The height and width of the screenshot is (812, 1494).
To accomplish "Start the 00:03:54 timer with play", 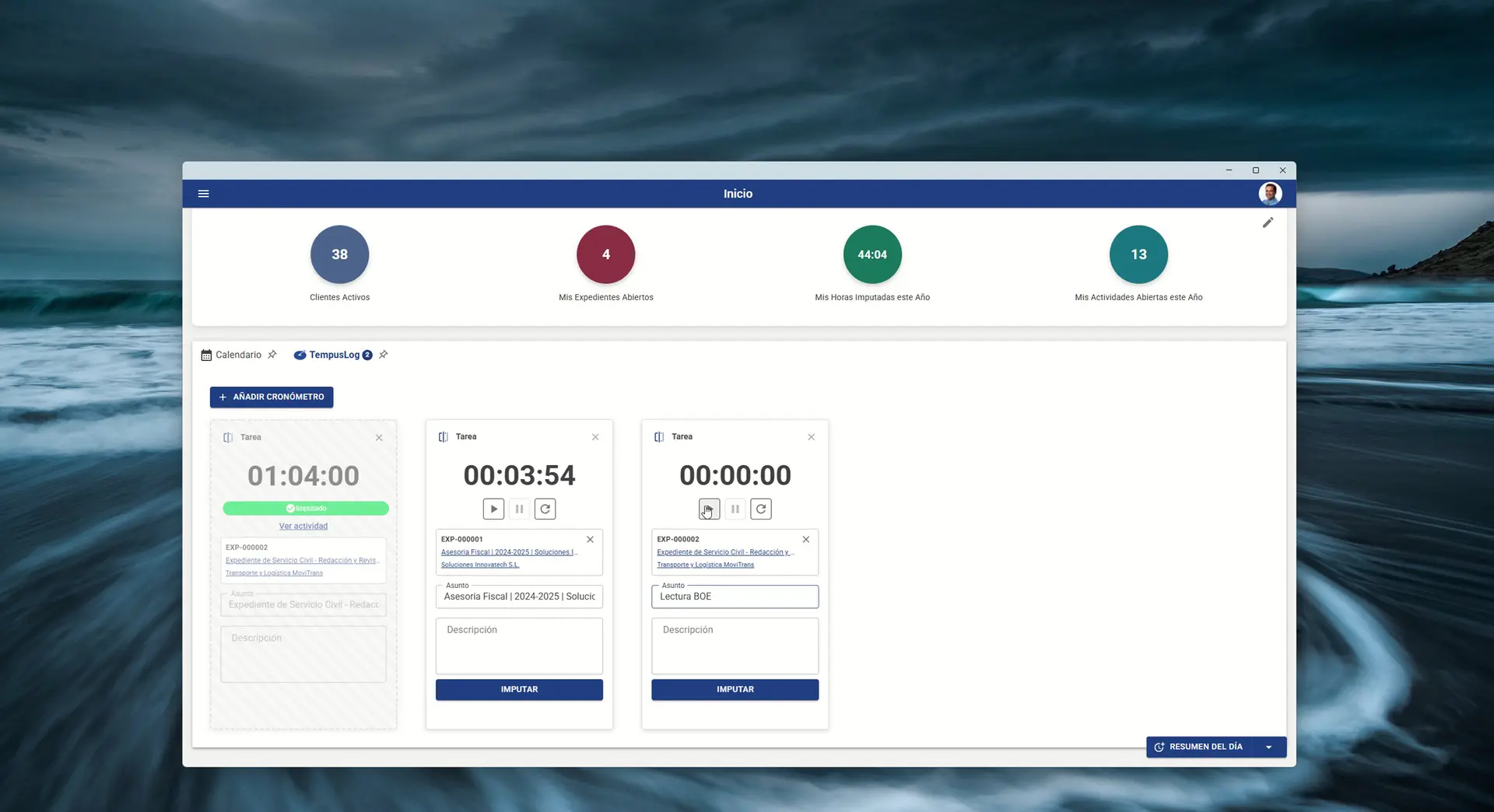I will pyautogui.click(x=493, y=509).
